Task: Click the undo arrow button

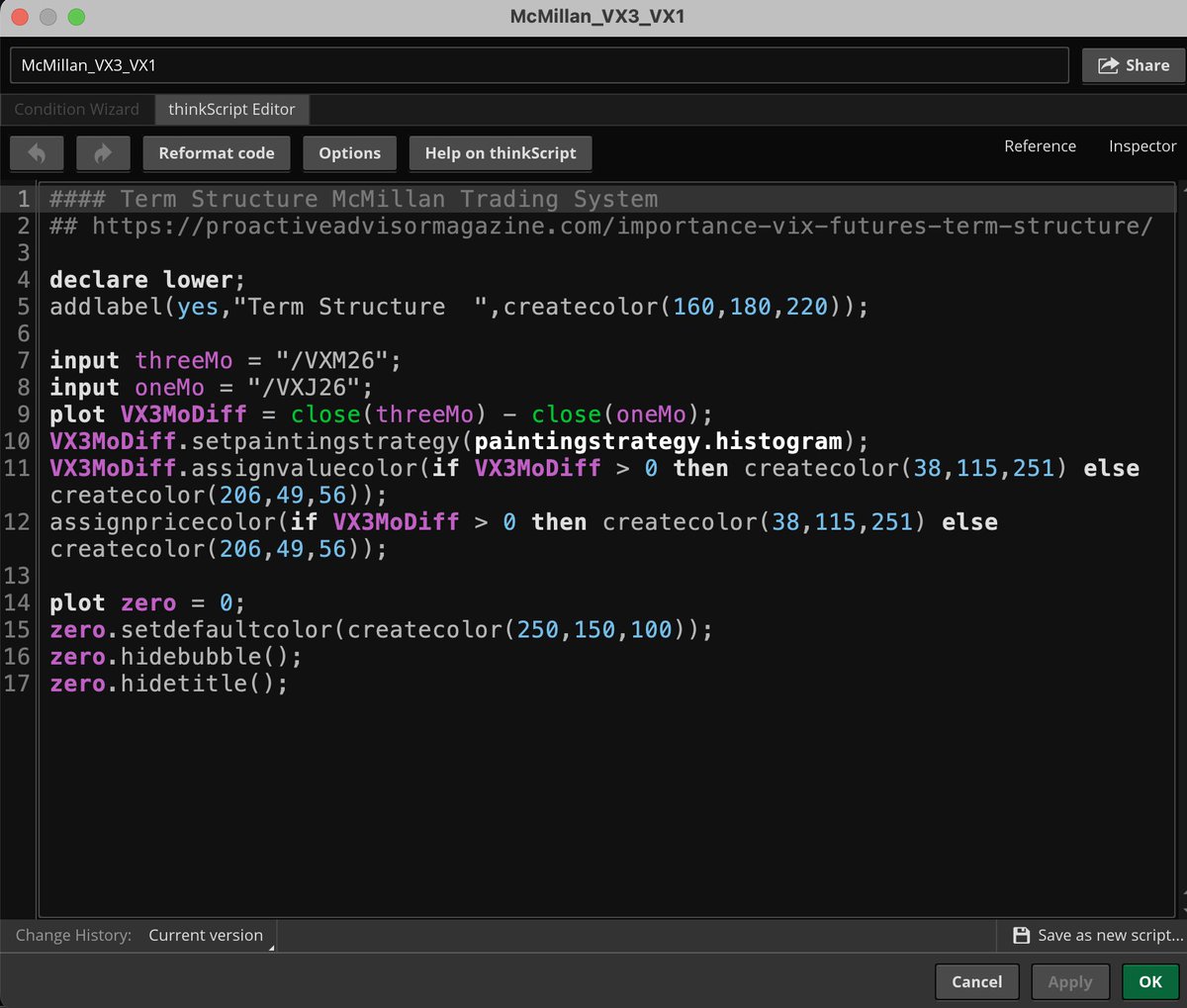Action: [x=37, y=153]
